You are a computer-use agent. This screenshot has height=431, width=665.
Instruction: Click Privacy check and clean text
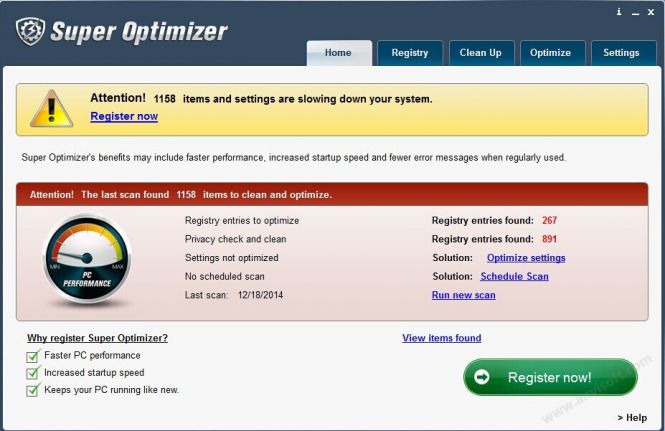point(235,239)
